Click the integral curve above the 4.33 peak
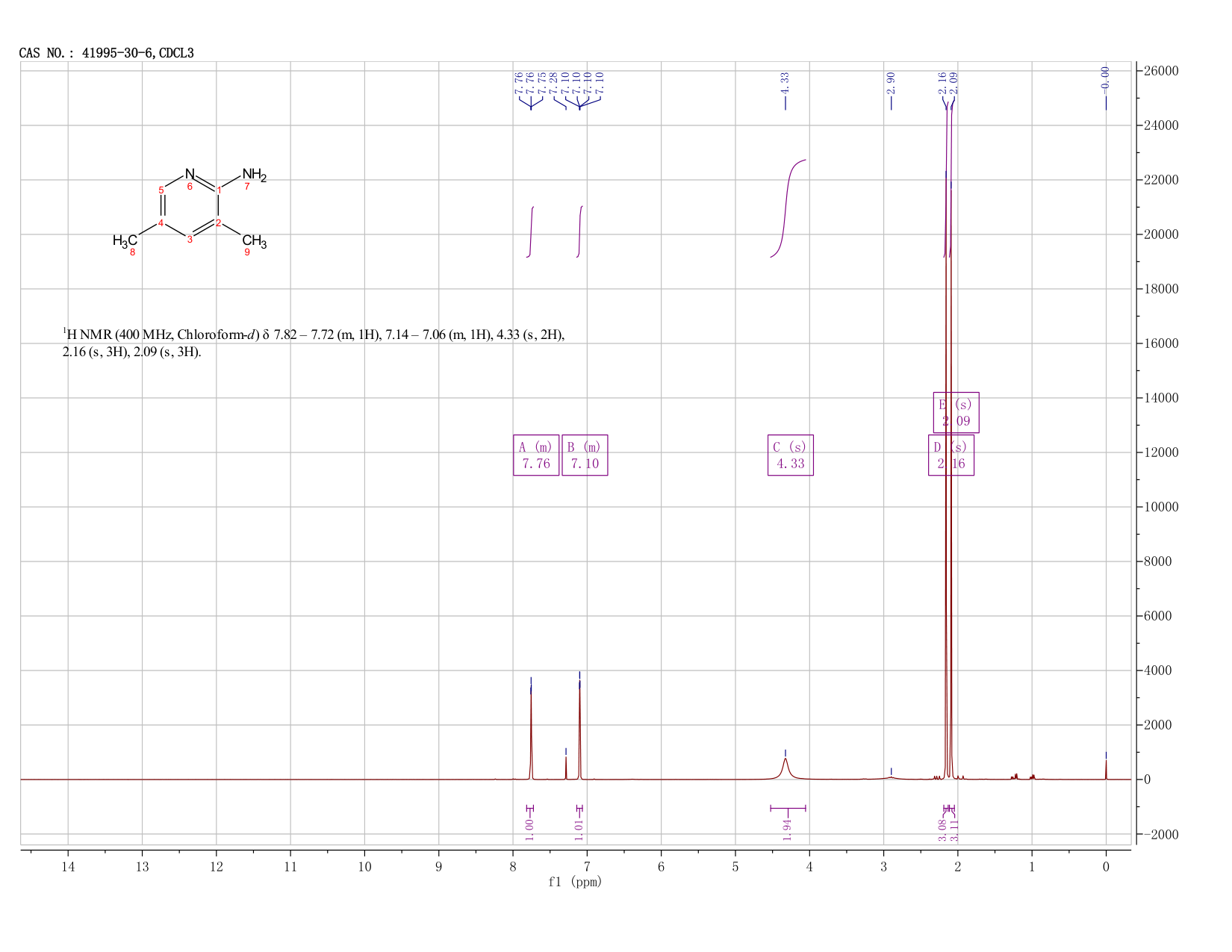The height and width of the screenshot is (952, 1232). (787, 209)
